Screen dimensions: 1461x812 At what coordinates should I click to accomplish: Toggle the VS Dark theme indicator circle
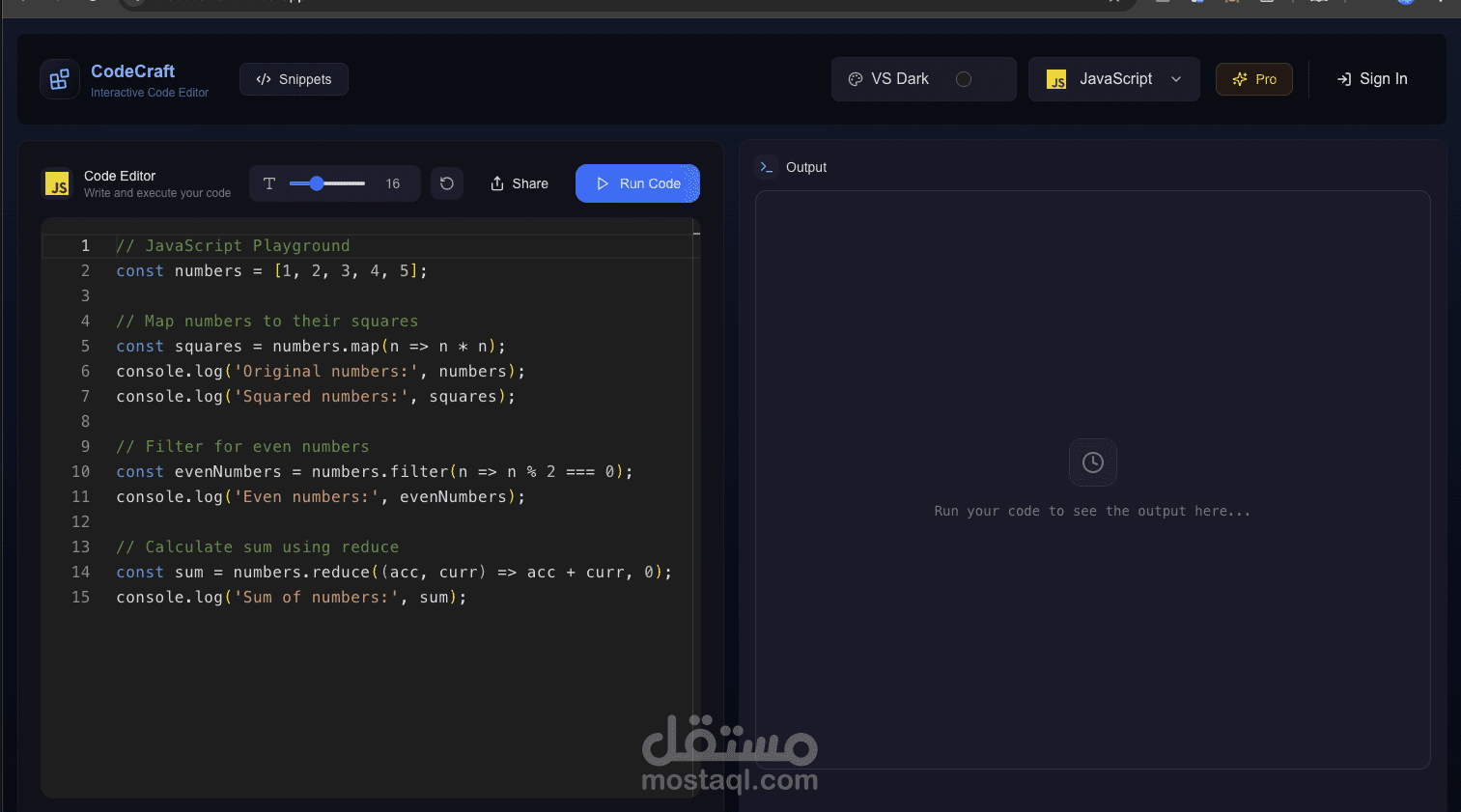click(x=963, y=79)
